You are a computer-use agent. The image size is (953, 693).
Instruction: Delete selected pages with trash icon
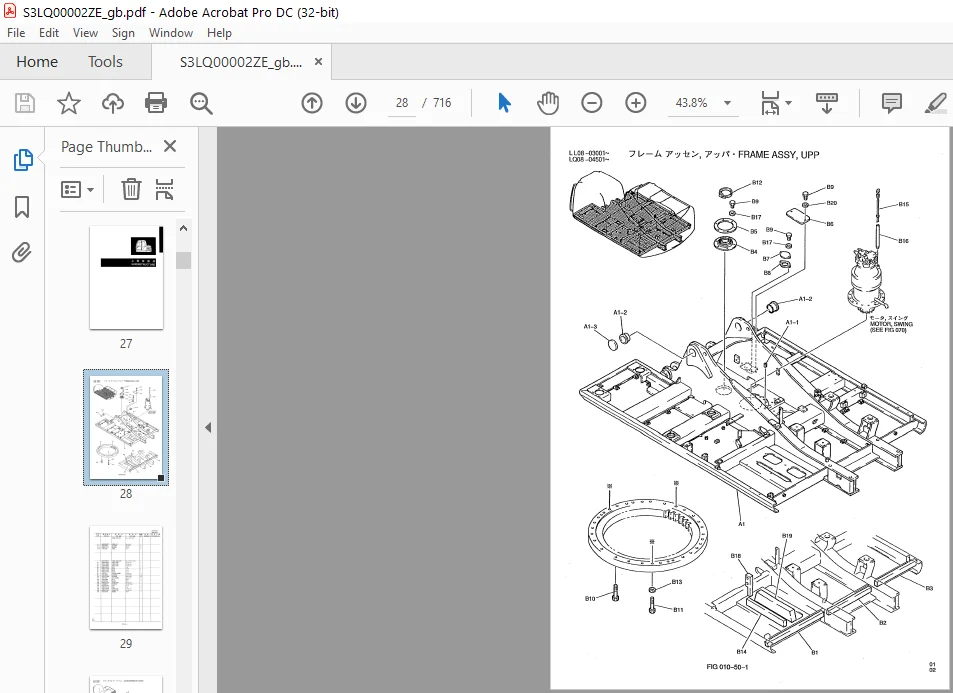pos(131,189)
